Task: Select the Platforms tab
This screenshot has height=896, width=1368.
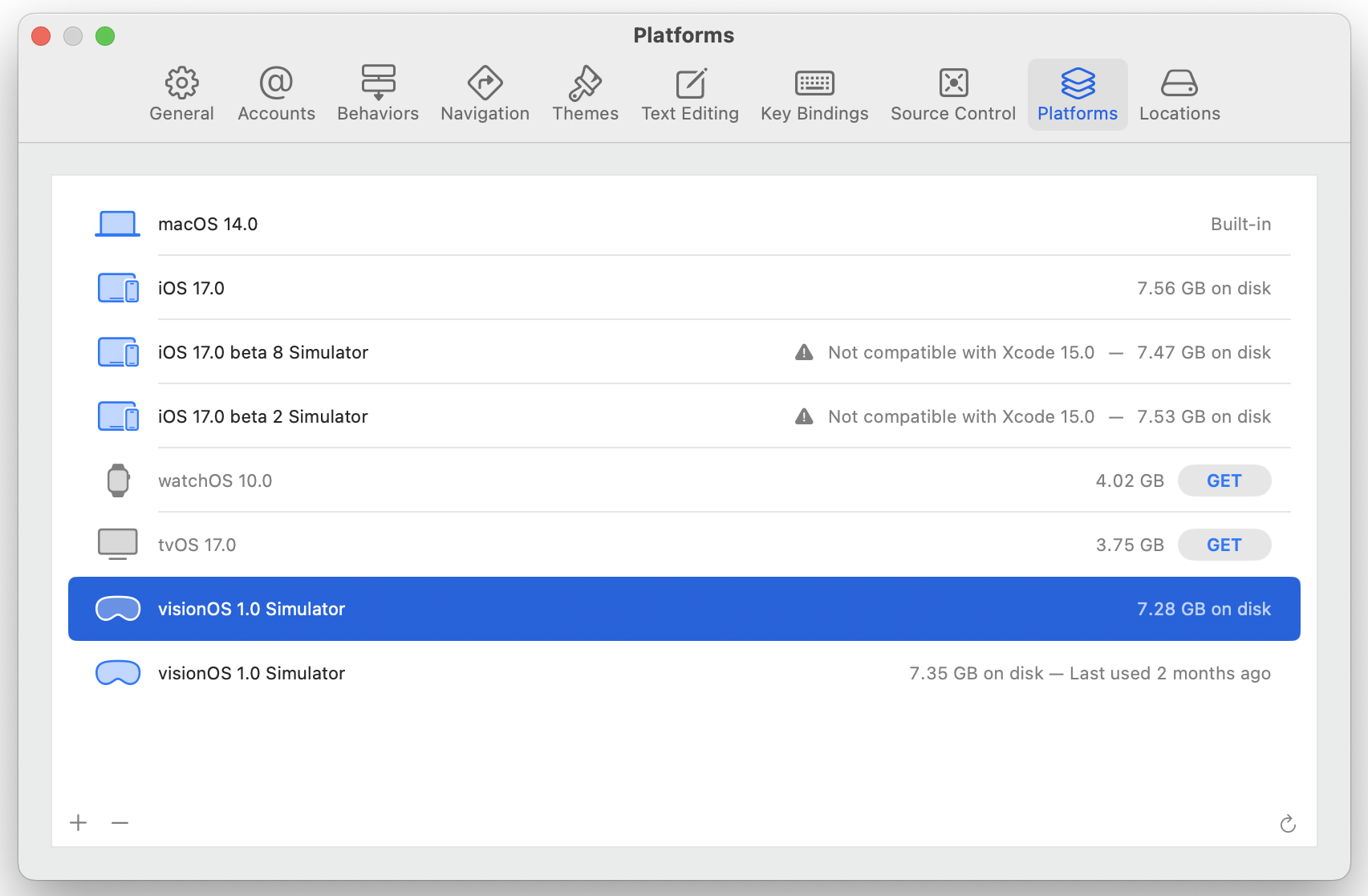Action: tap(1077, 95)
